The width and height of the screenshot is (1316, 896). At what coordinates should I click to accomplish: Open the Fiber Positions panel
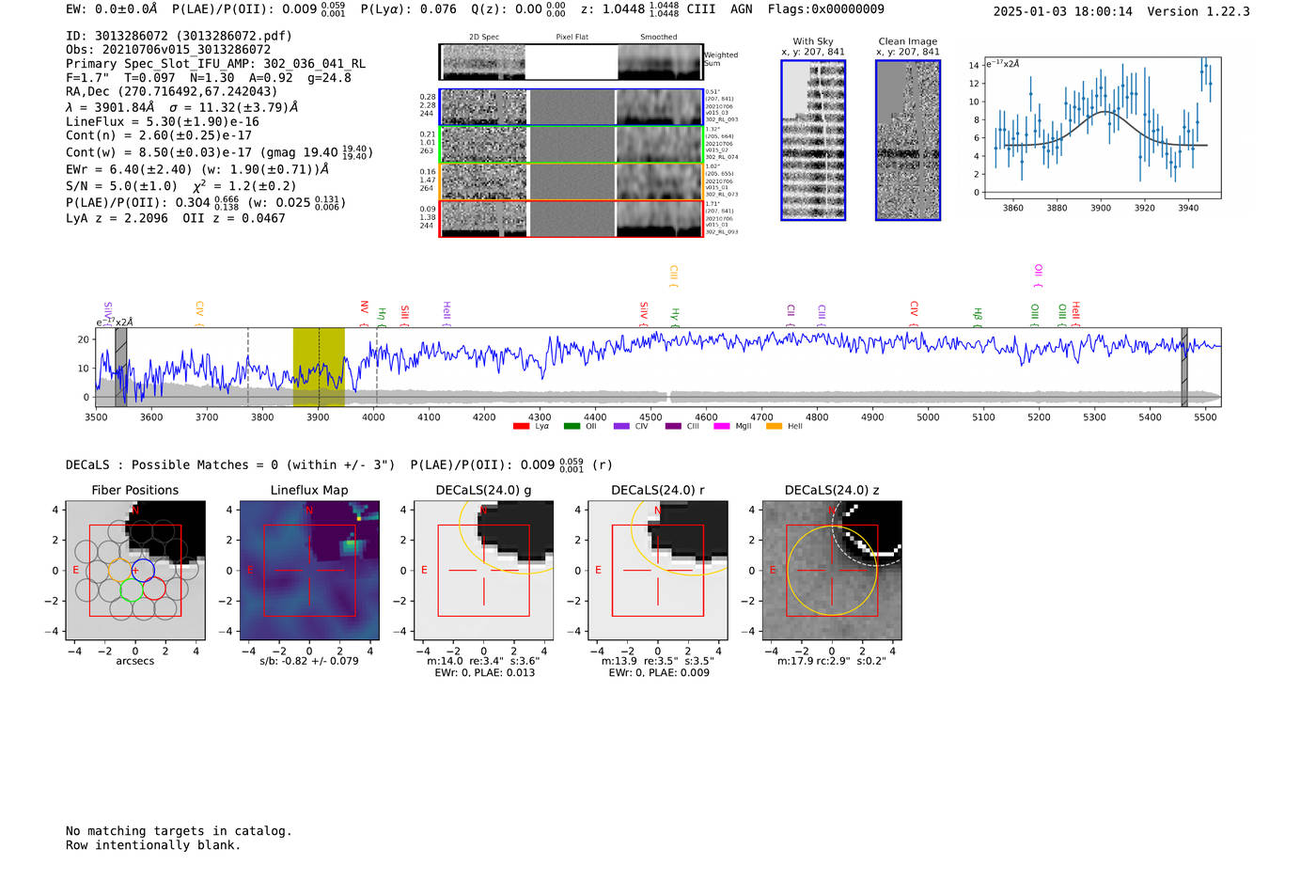tap(135, 571)
